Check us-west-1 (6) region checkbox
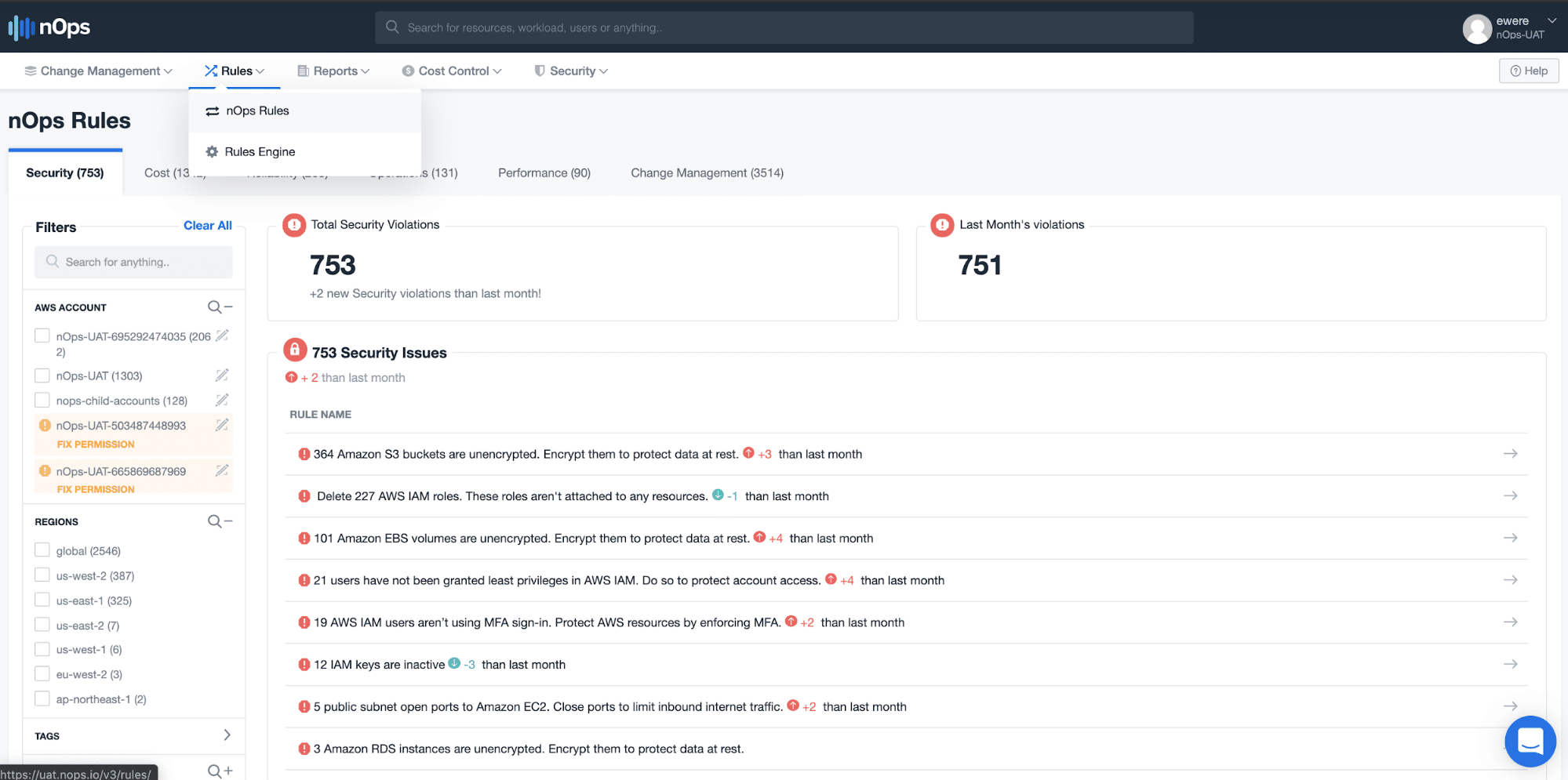 point(42,649)
